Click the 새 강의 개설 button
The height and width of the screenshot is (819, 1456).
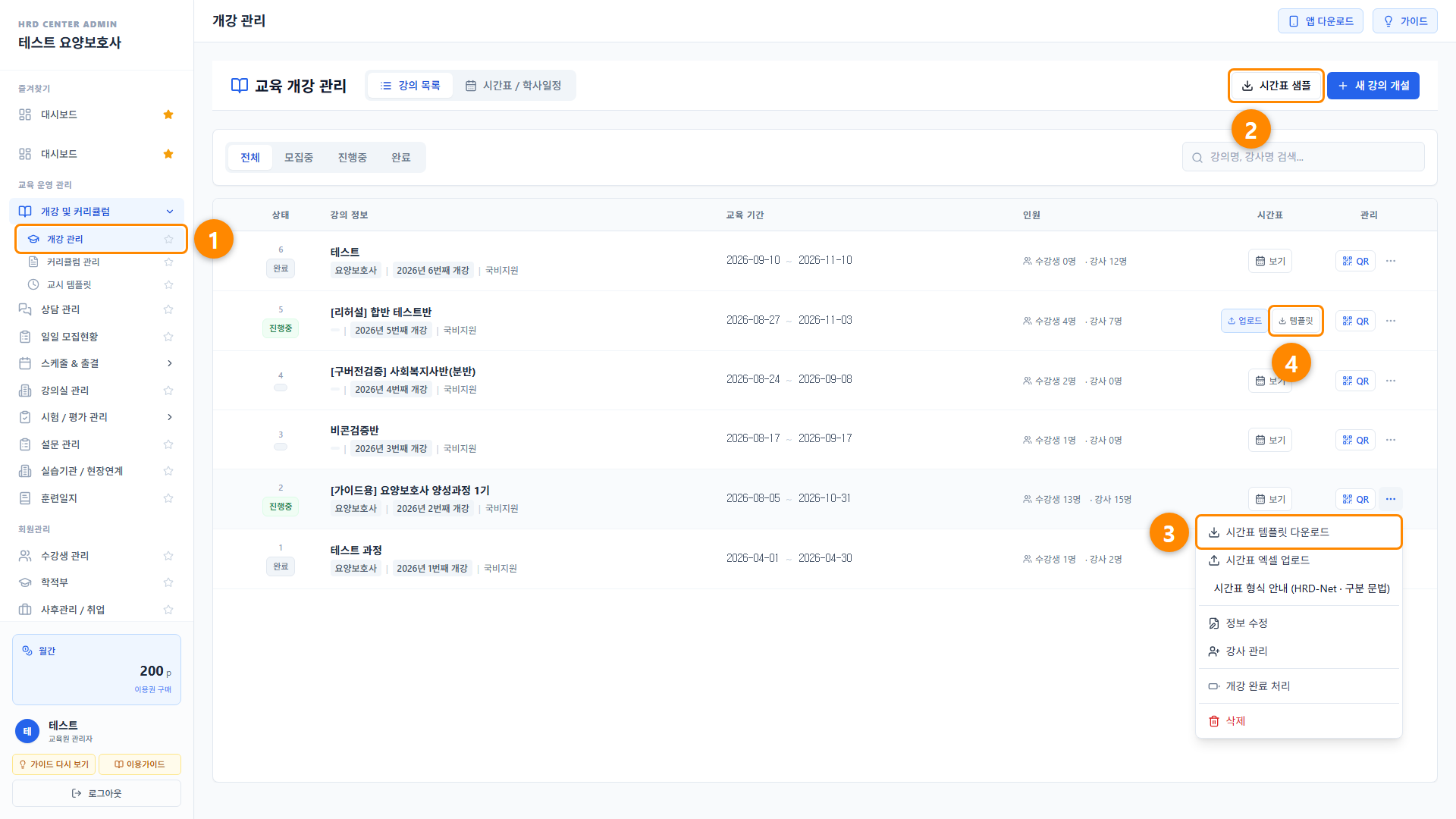(1373, 86)
